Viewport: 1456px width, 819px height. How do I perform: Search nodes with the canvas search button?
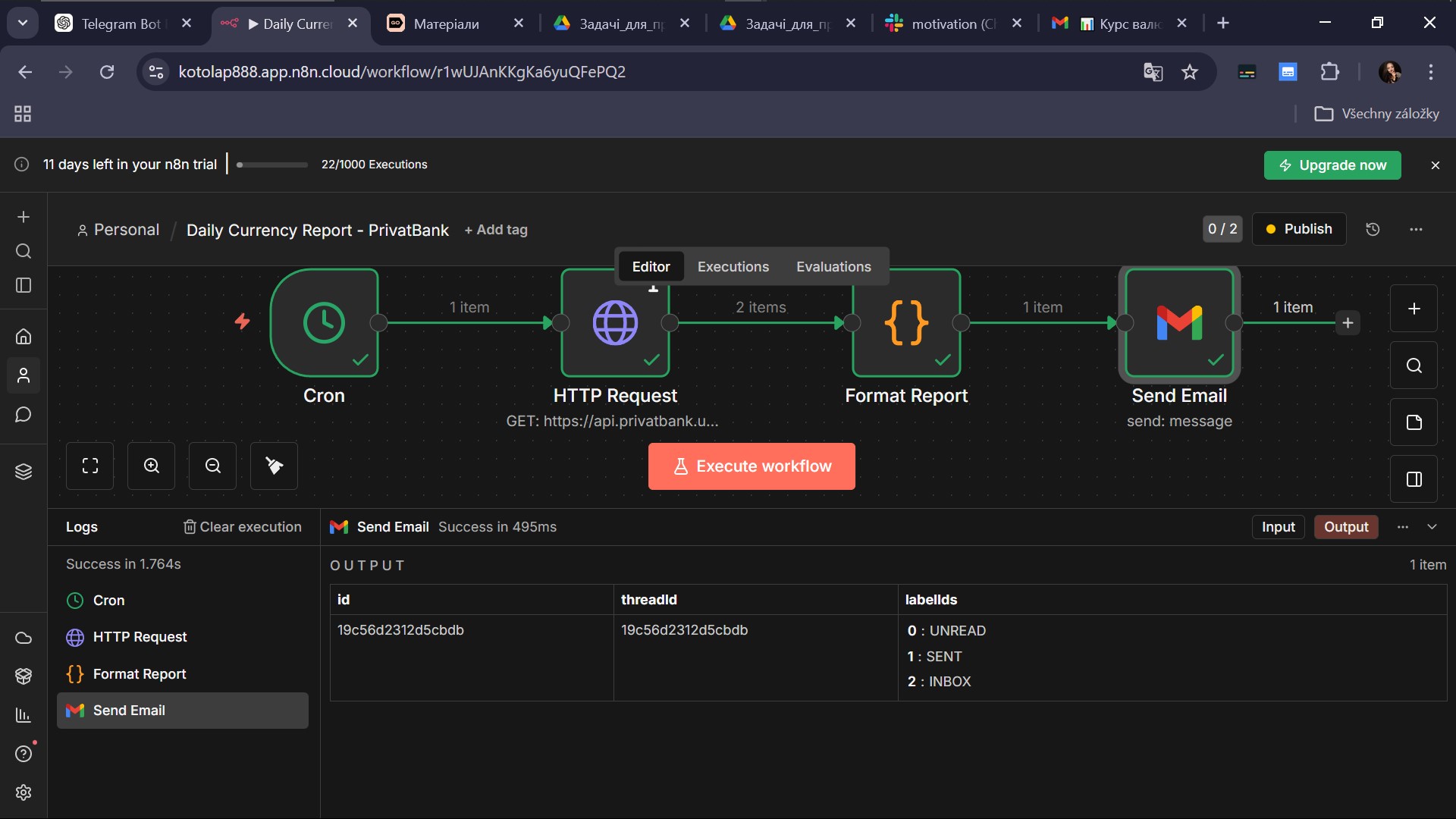tap(1414, 366)
